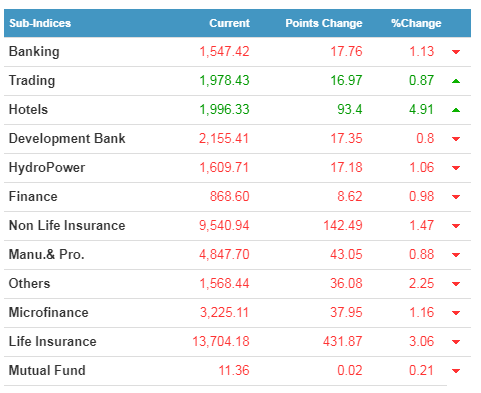Open the Banking sub-index row

pyautogui.click(x=237, y=52)
